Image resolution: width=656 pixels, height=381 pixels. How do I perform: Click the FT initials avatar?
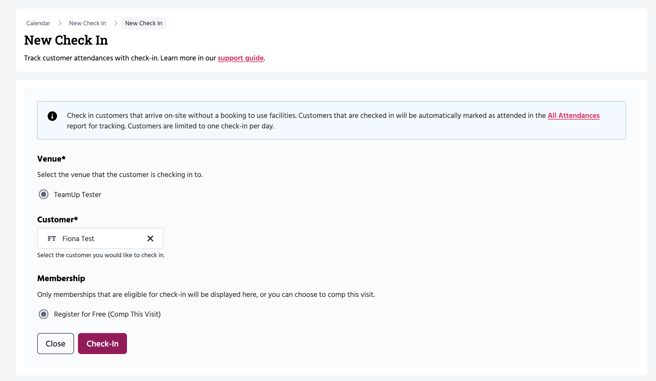51,238
